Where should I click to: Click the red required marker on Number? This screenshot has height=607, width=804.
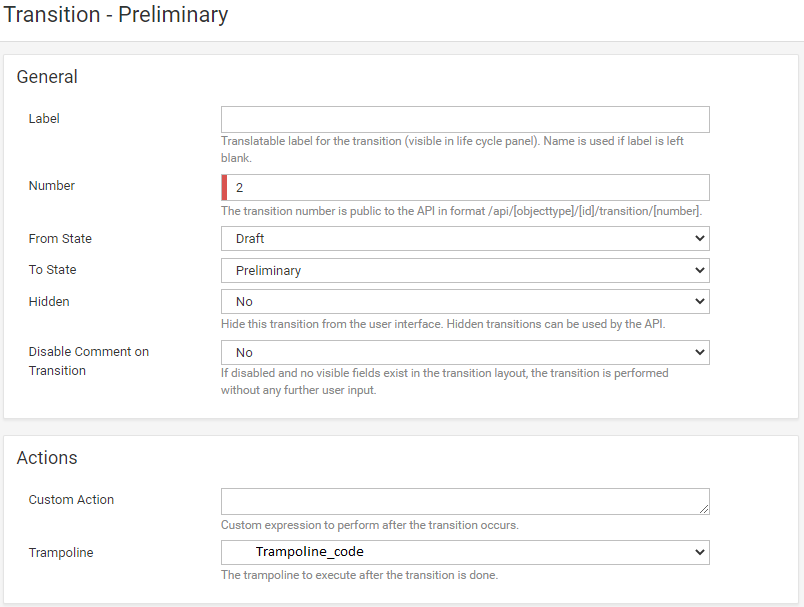225,187
